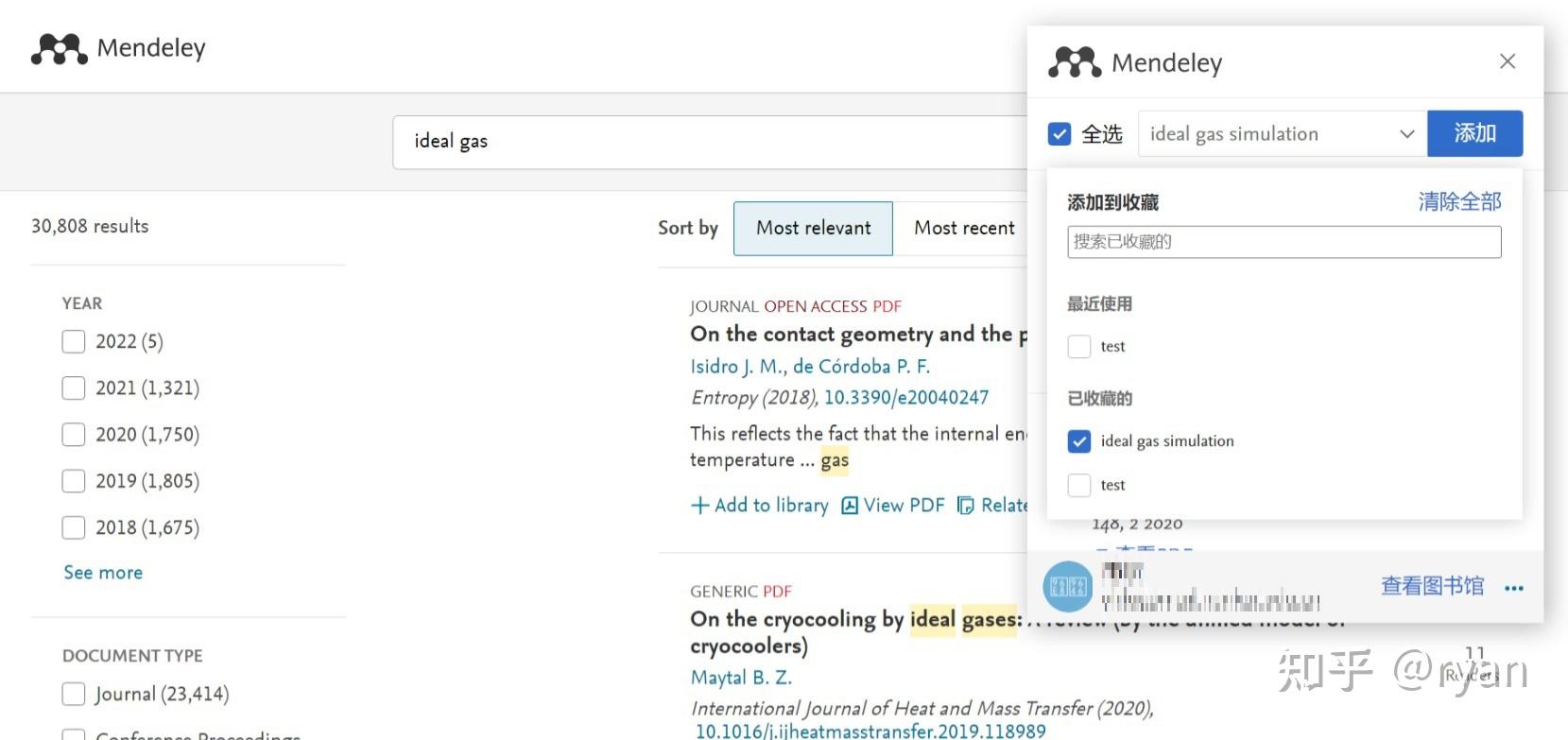Open more options via the three-dot icon
Viewport: 1568px width, 740px height.
click(1513, 587)
